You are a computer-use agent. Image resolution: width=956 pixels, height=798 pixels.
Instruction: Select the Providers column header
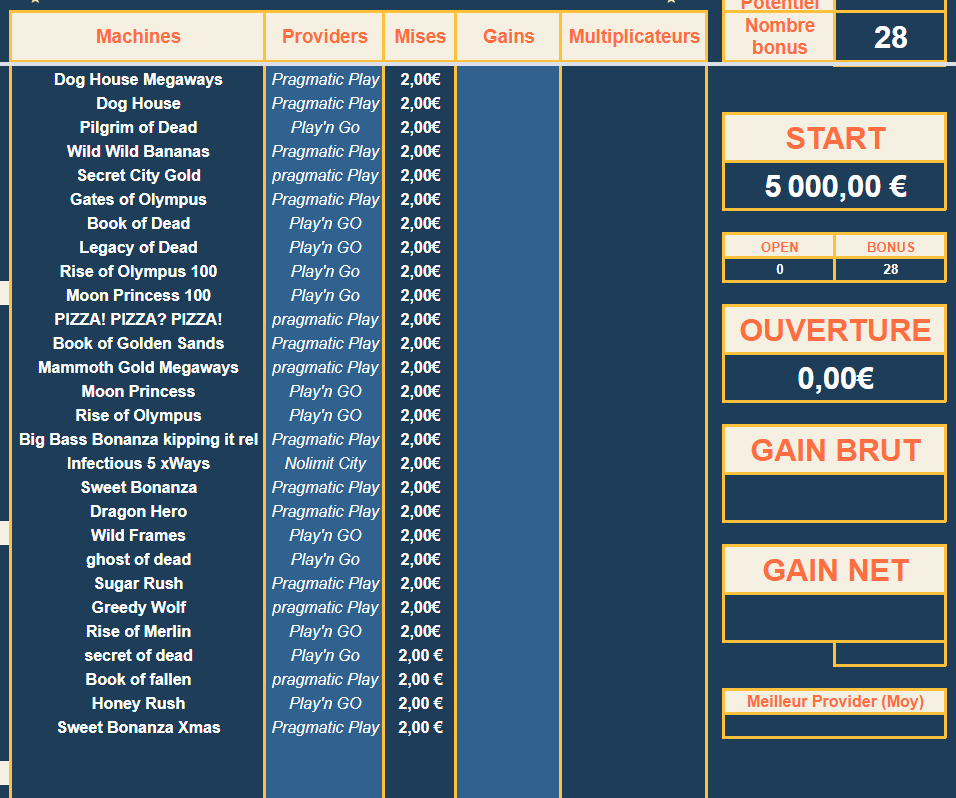pos(324,37)
